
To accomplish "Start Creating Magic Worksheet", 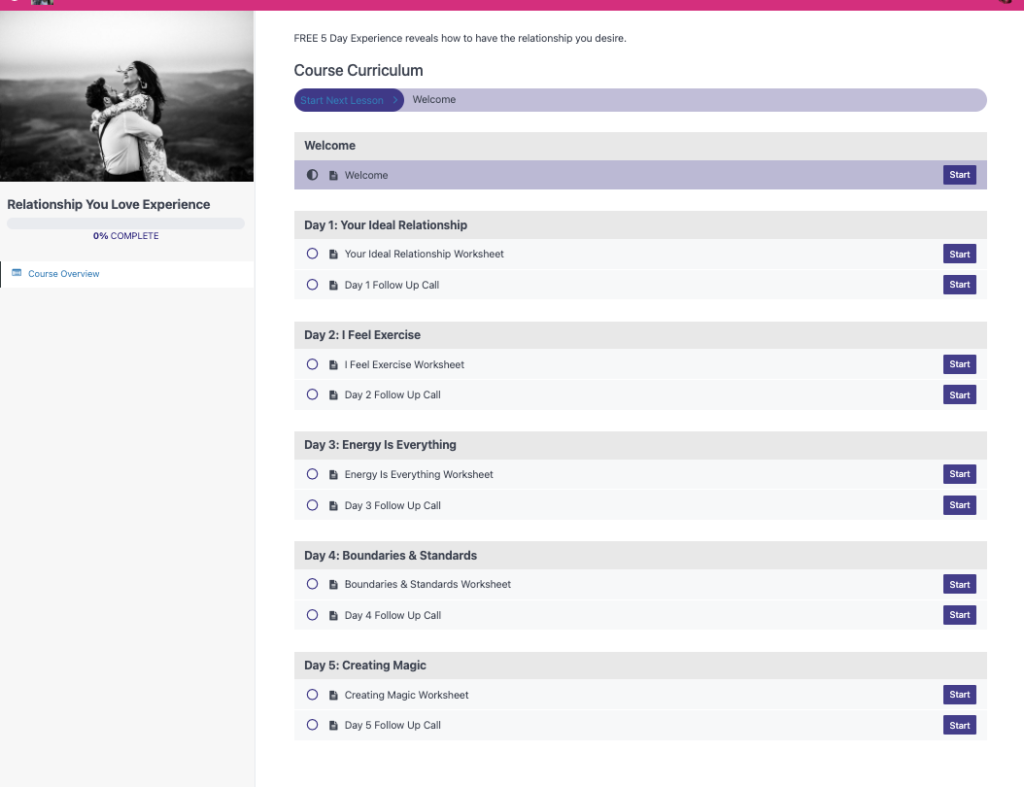I will (959, 695).
